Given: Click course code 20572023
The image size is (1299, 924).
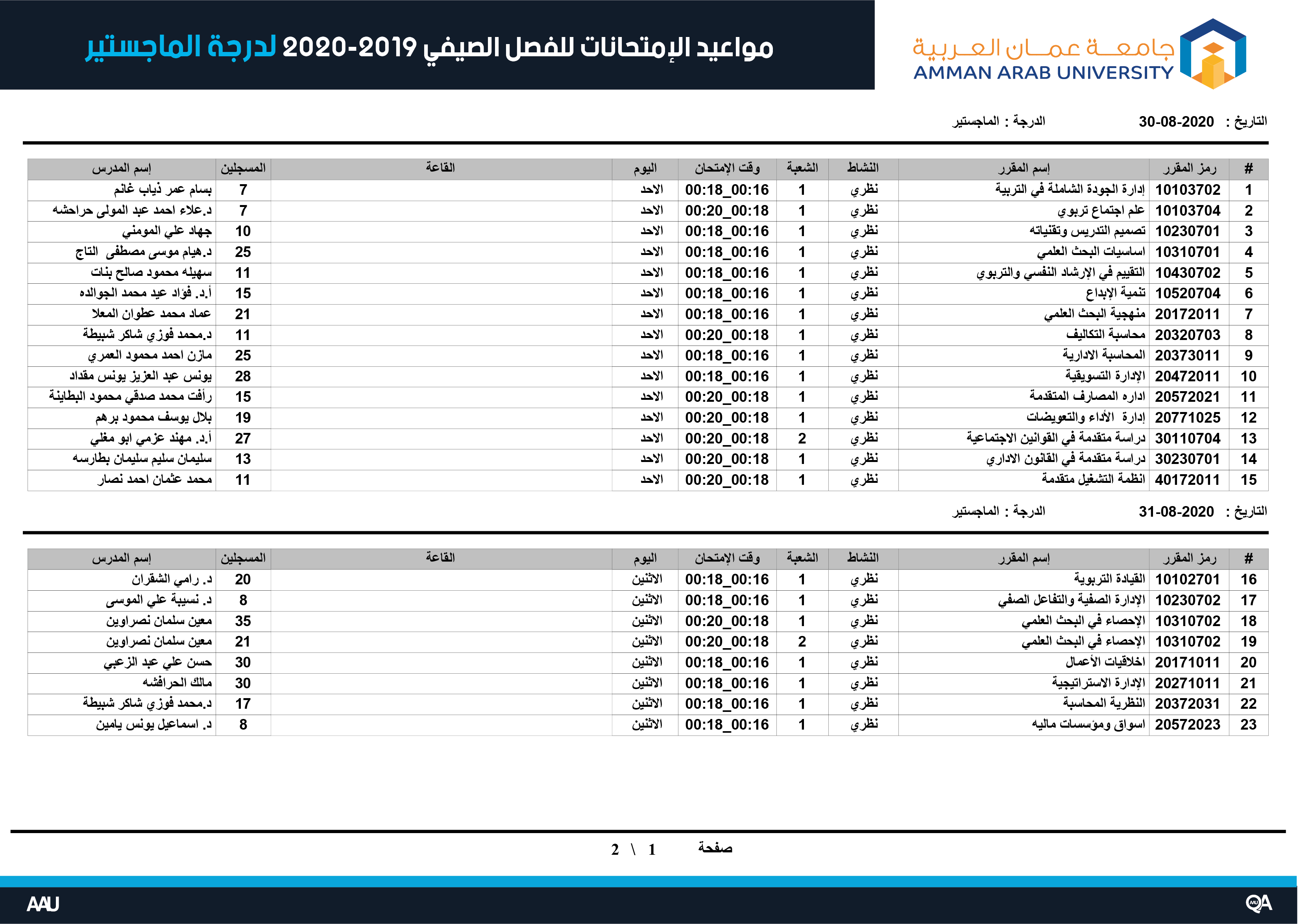Looking at the screenshot, I should coord(1188,725).
